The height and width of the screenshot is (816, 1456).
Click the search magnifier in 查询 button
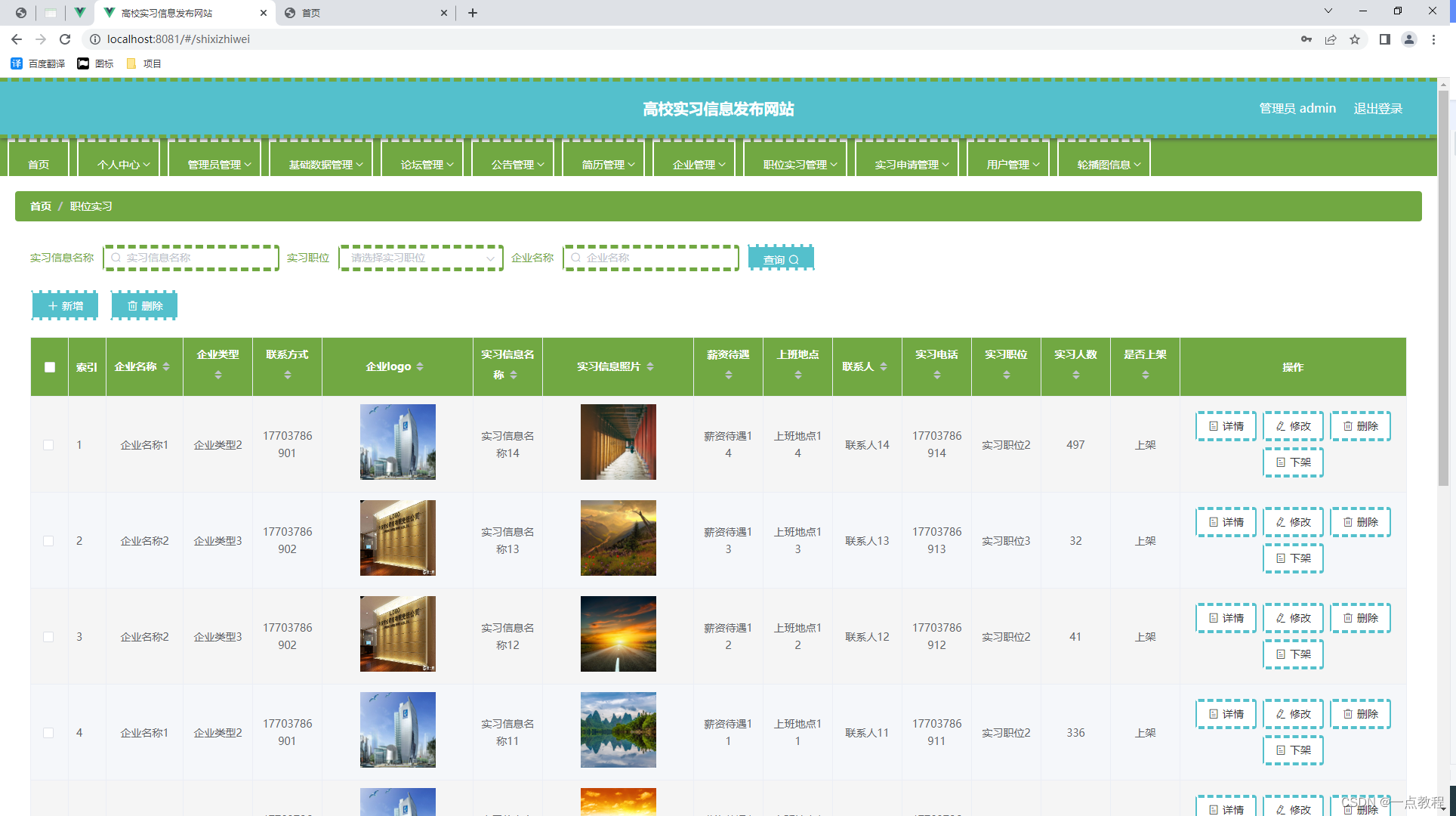tap(794, 258)
